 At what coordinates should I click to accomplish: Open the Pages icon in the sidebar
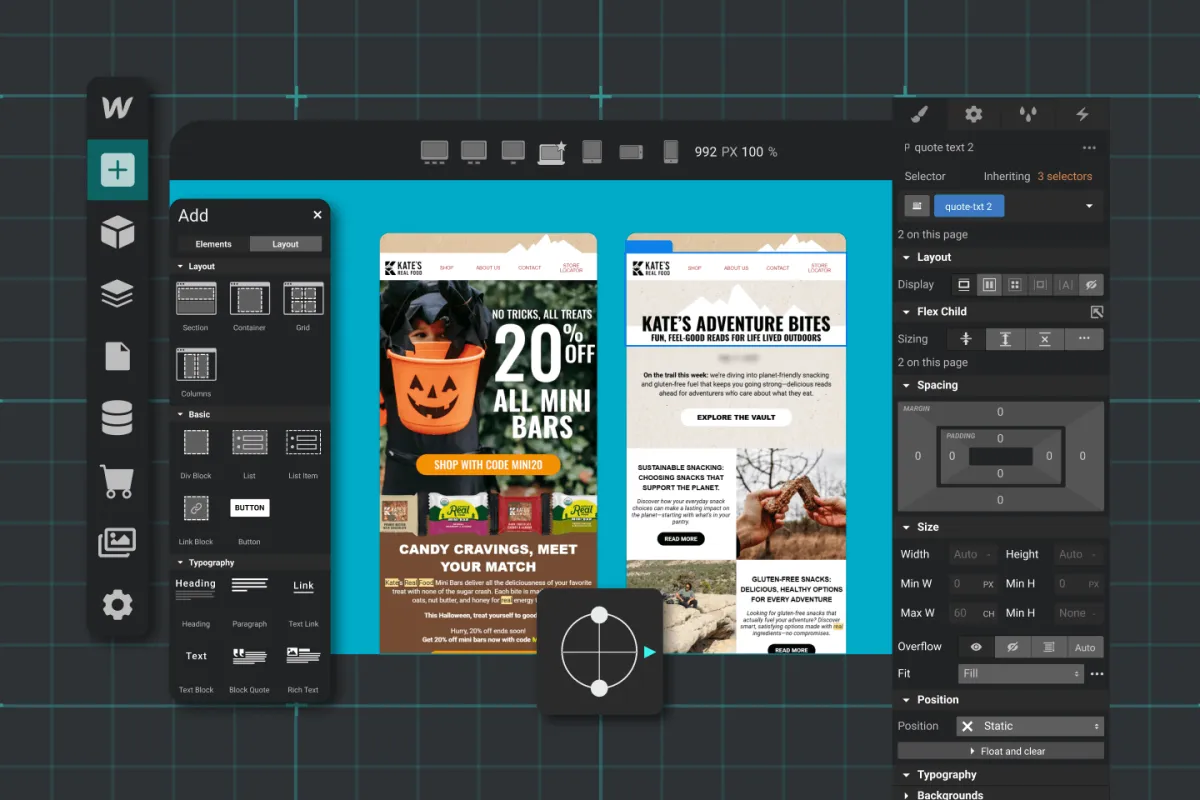117,356
